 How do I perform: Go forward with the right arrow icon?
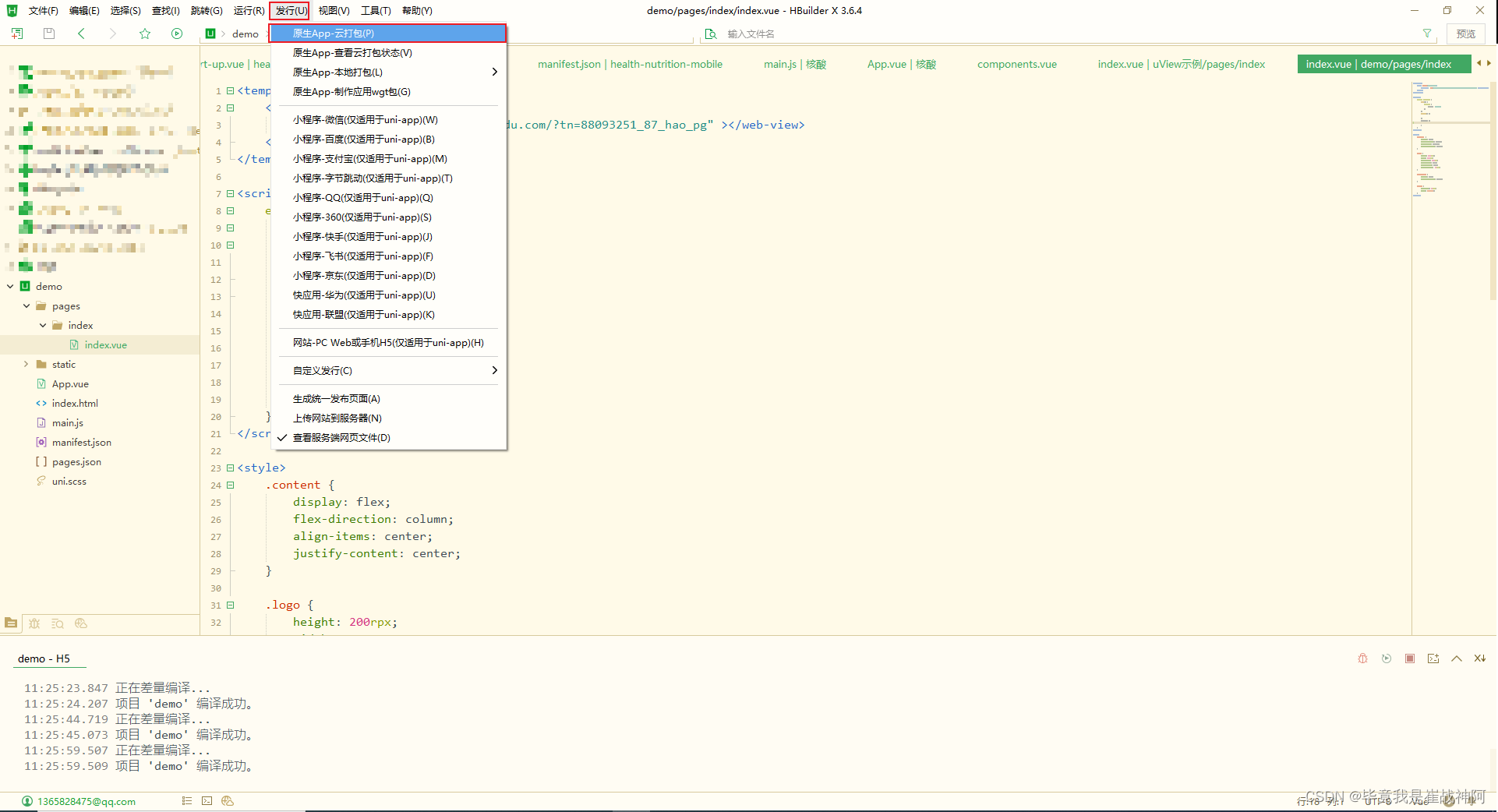pos(112,34)
